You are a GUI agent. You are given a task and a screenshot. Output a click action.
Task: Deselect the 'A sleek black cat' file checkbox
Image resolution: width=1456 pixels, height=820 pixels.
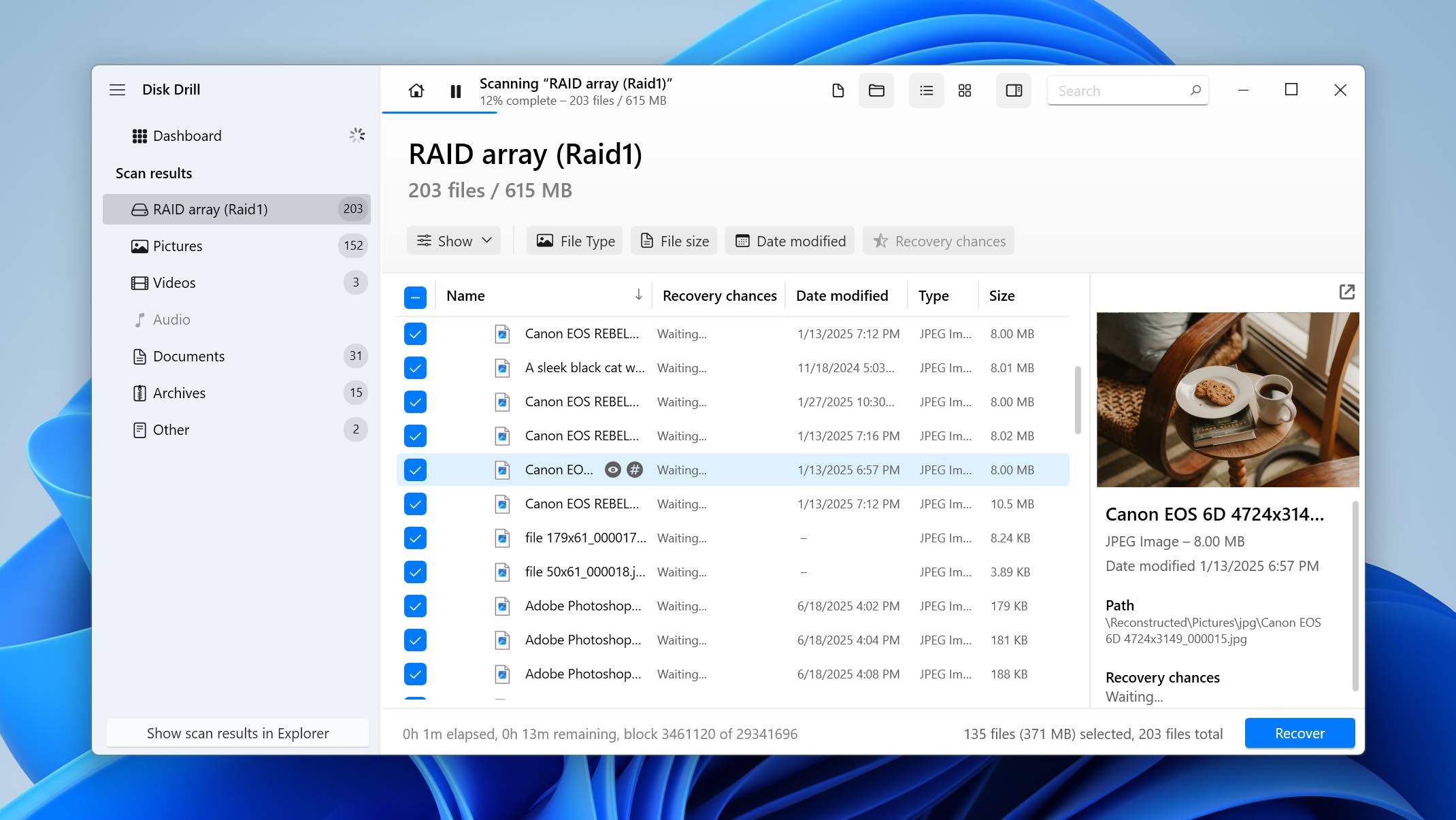click(x=415, y=367)
